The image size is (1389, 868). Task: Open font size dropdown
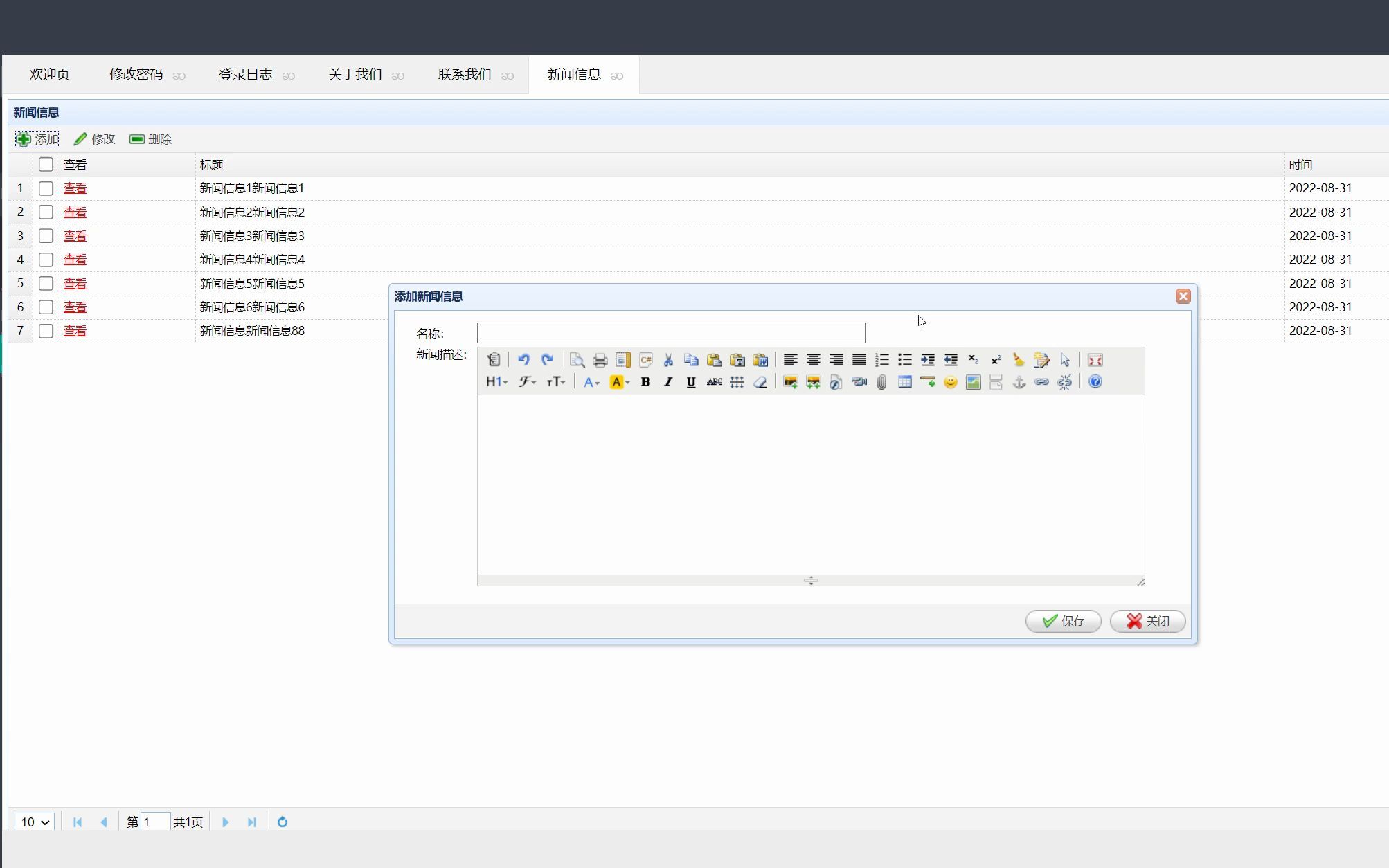coord(556,382)
